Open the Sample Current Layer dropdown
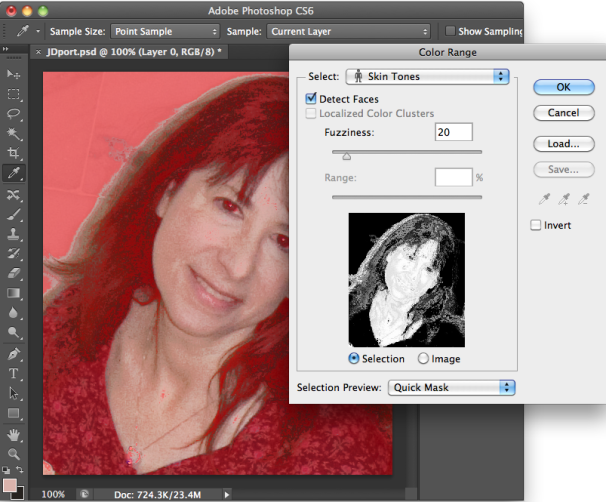The image size is (606, 502). [x=350, y=31]
